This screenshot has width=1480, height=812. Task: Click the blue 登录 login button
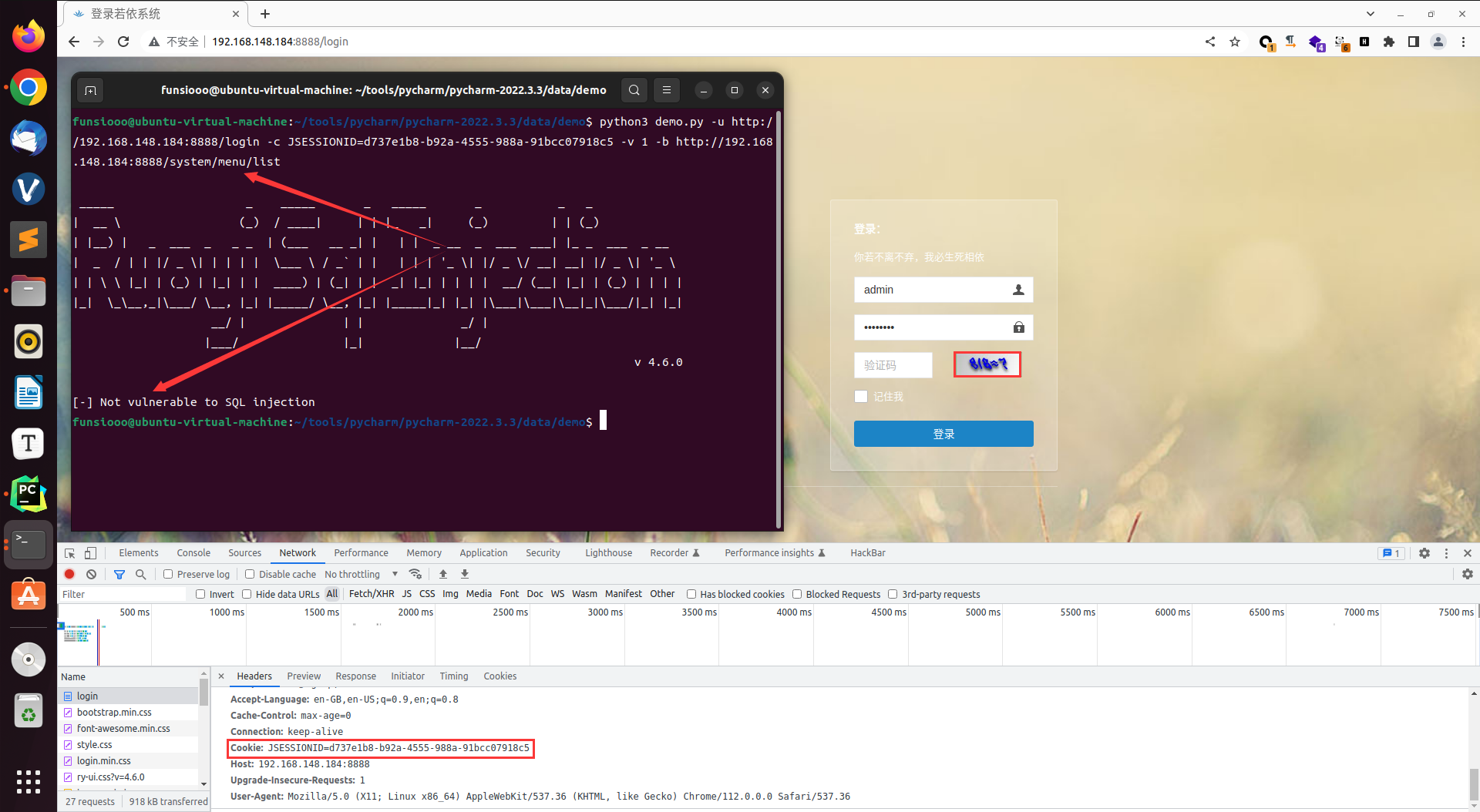(x=943, y=434)
